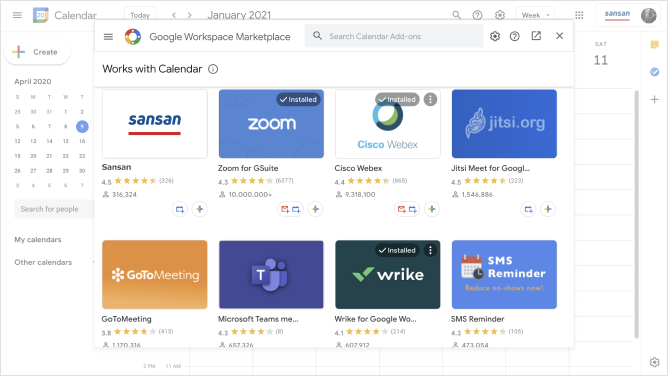Click the GoToMeeting title link
668x376 pixels.
[x=127, y=319]
